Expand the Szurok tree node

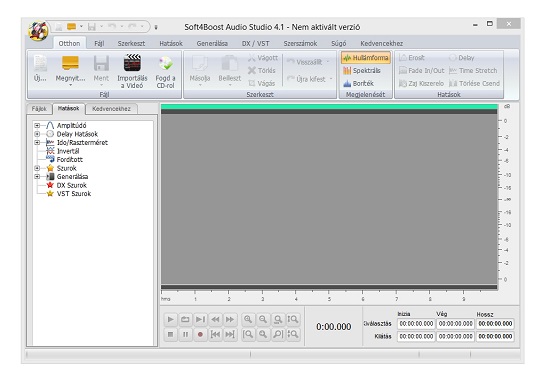[37, 168]
